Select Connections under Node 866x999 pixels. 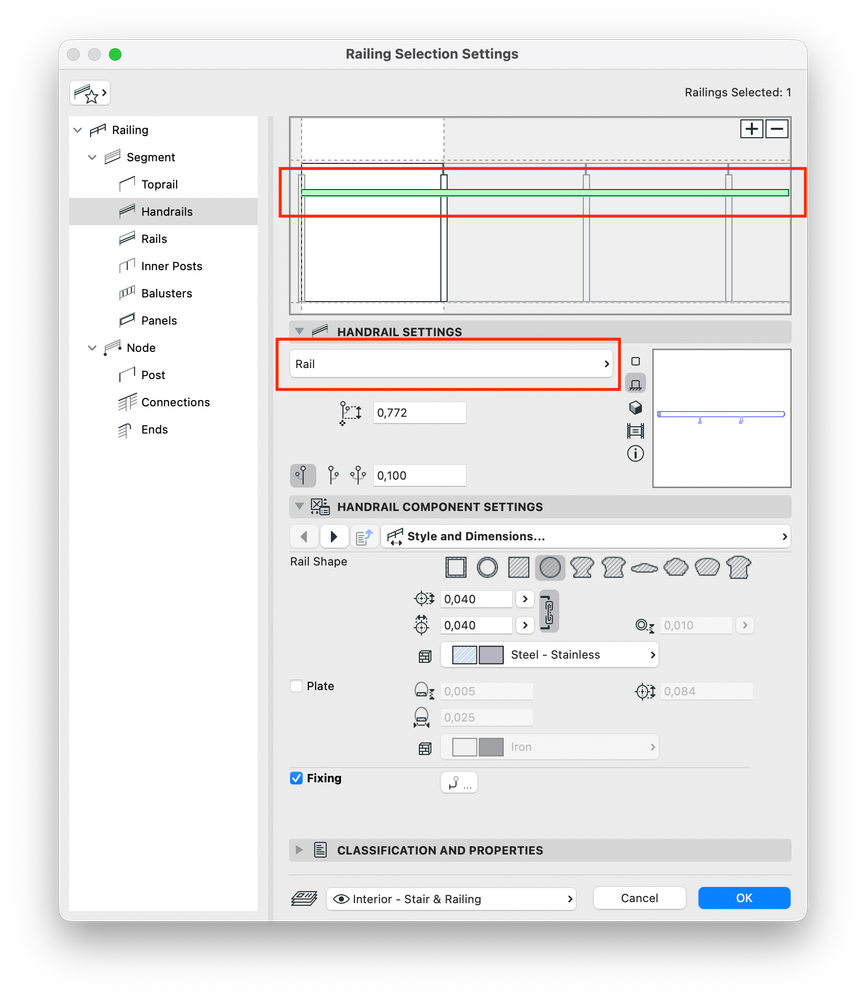[175, 402]
